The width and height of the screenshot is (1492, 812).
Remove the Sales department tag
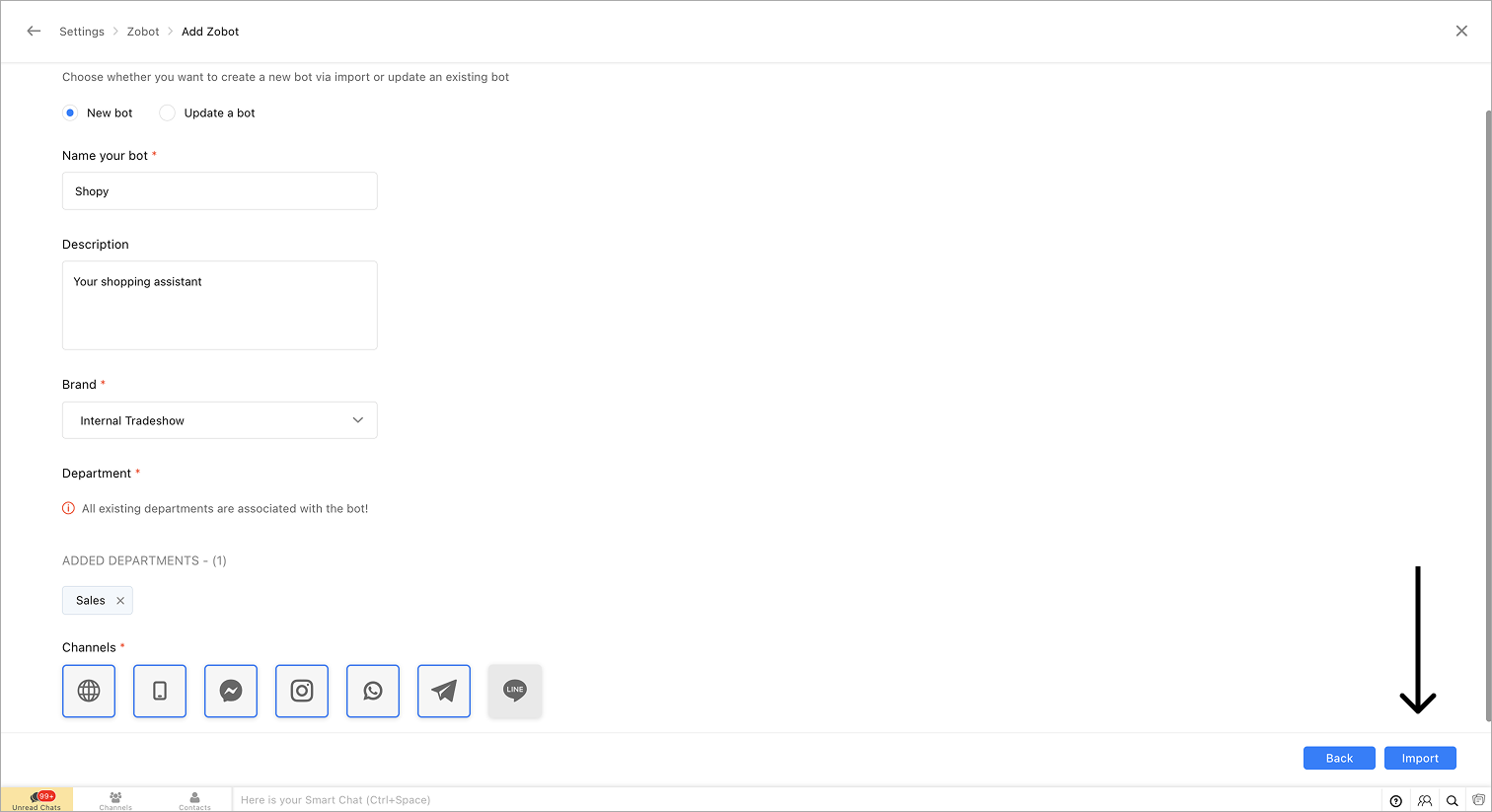coord(120,601)
